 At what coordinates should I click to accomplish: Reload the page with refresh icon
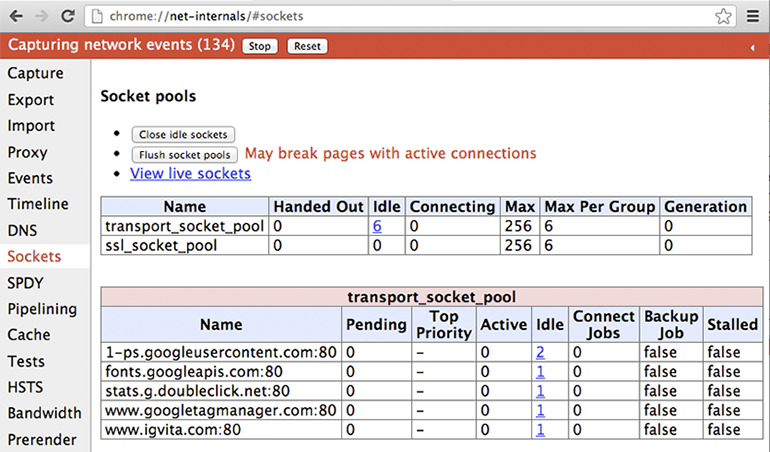pyautogui.click(x=67, y=17)
